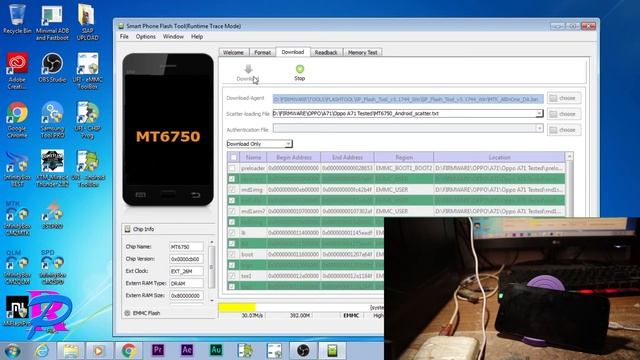Select the Download tab
Viewport: 640px width, 360px height.
click(293, 52)
